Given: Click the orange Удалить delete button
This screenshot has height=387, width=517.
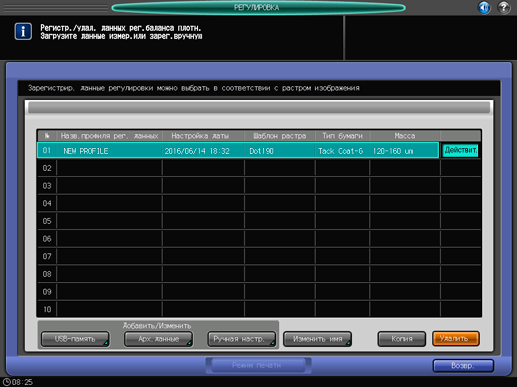Looking at the screenshot, I should click(456, 339).
